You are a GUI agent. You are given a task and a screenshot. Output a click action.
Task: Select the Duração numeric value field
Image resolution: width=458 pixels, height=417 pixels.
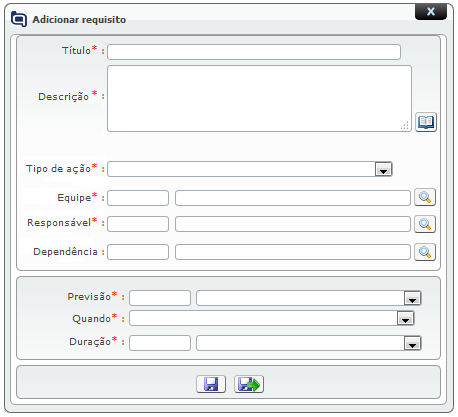[160, 343]
